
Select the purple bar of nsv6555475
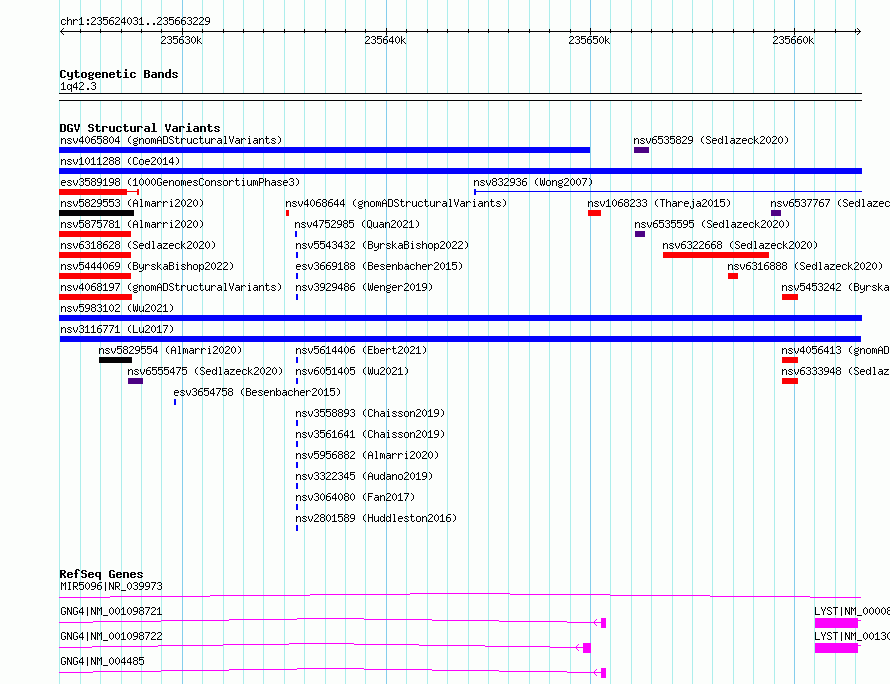[x=135, y=381]
